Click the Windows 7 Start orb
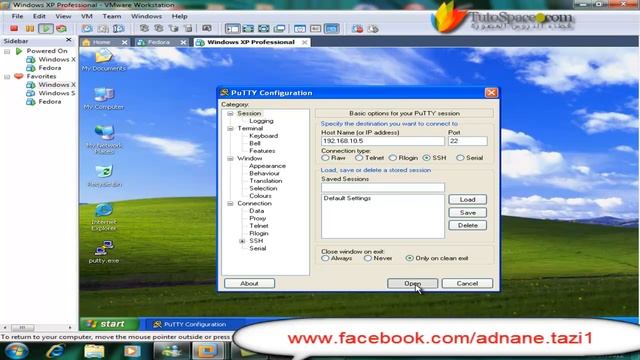This screenshot has width=640, height=360. [x=17, y=351]
